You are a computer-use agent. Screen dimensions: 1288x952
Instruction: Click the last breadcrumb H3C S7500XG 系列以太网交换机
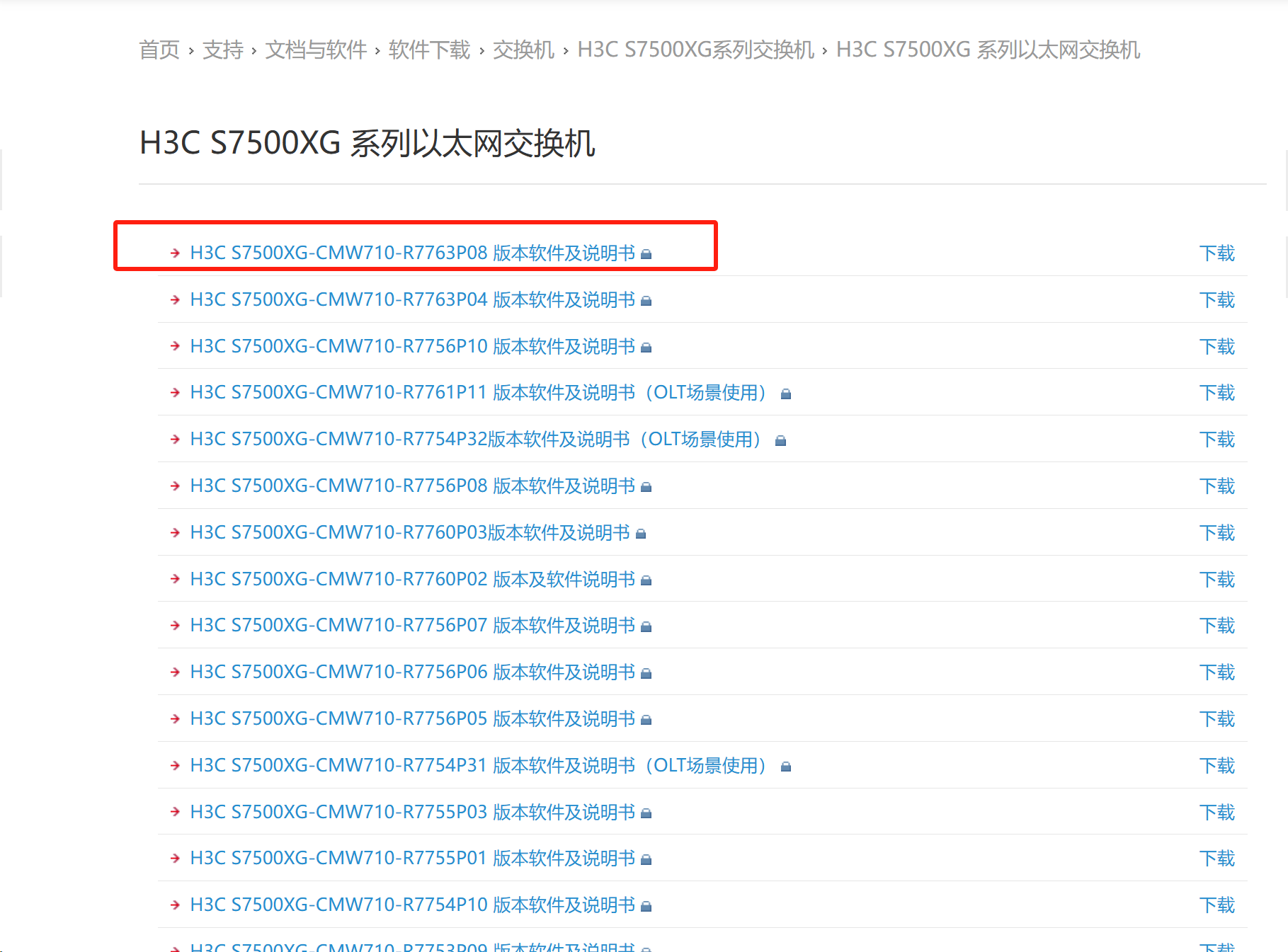coord(988,50)
